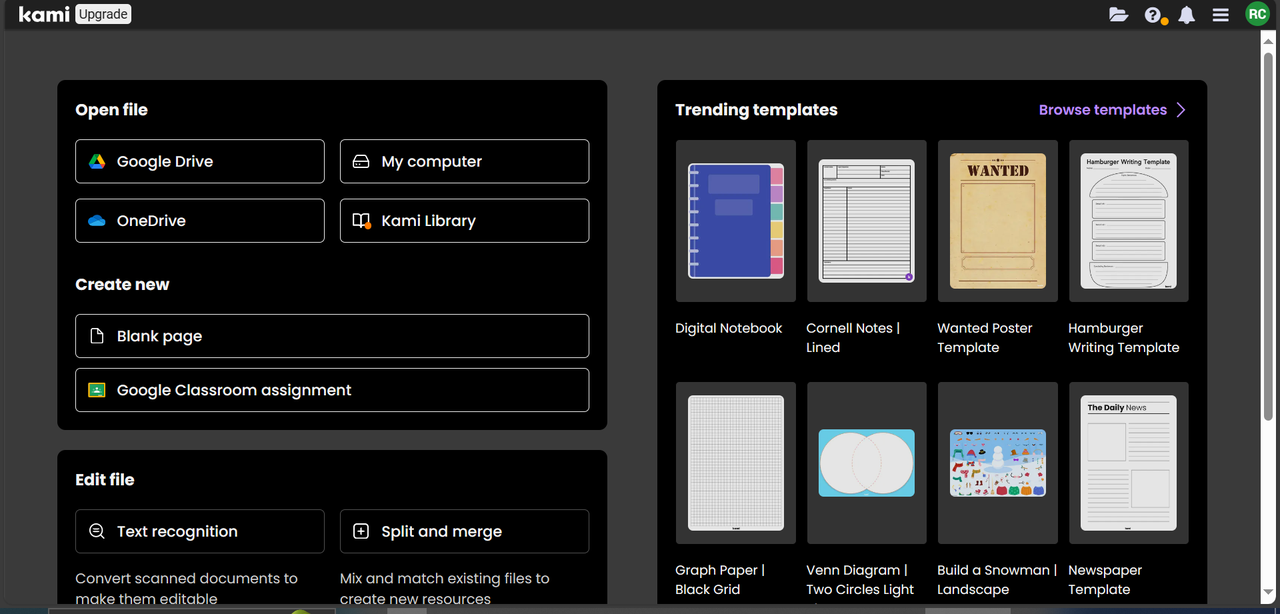Click the OneDrive cloud icon
1280x614 pixels.
pos(97,221)
